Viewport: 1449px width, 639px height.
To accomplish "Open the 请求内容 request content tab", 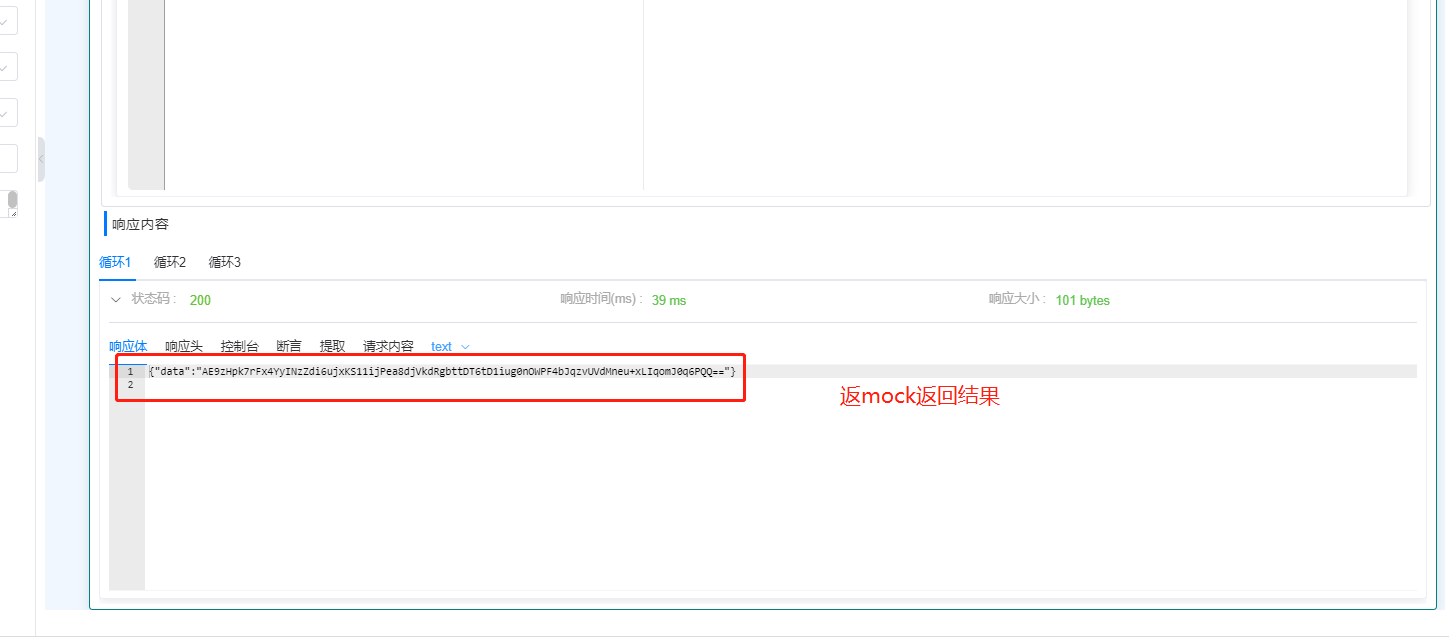I will tap(387, 346).
